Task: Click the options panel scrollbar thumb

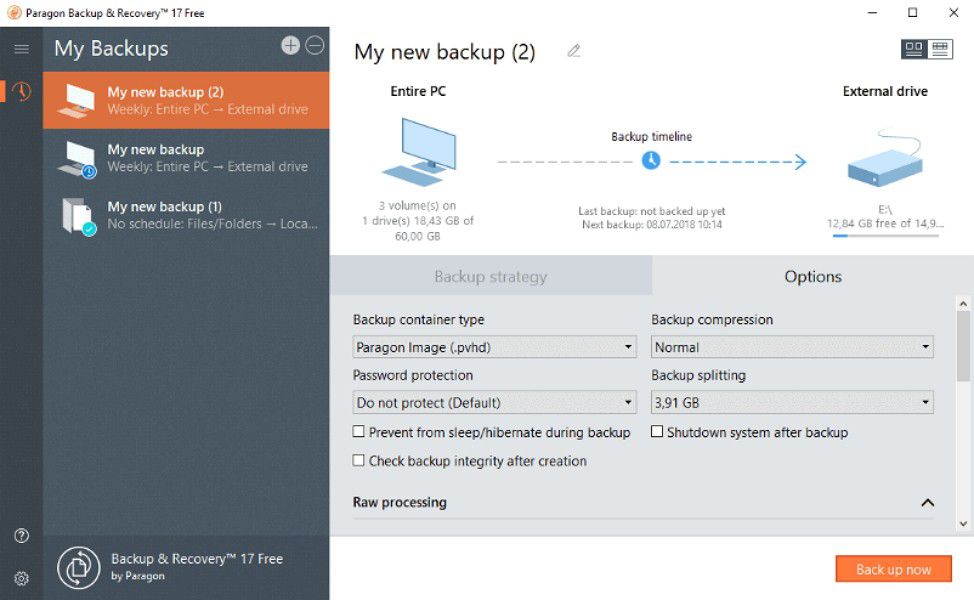Action: [x=963, y=347]
